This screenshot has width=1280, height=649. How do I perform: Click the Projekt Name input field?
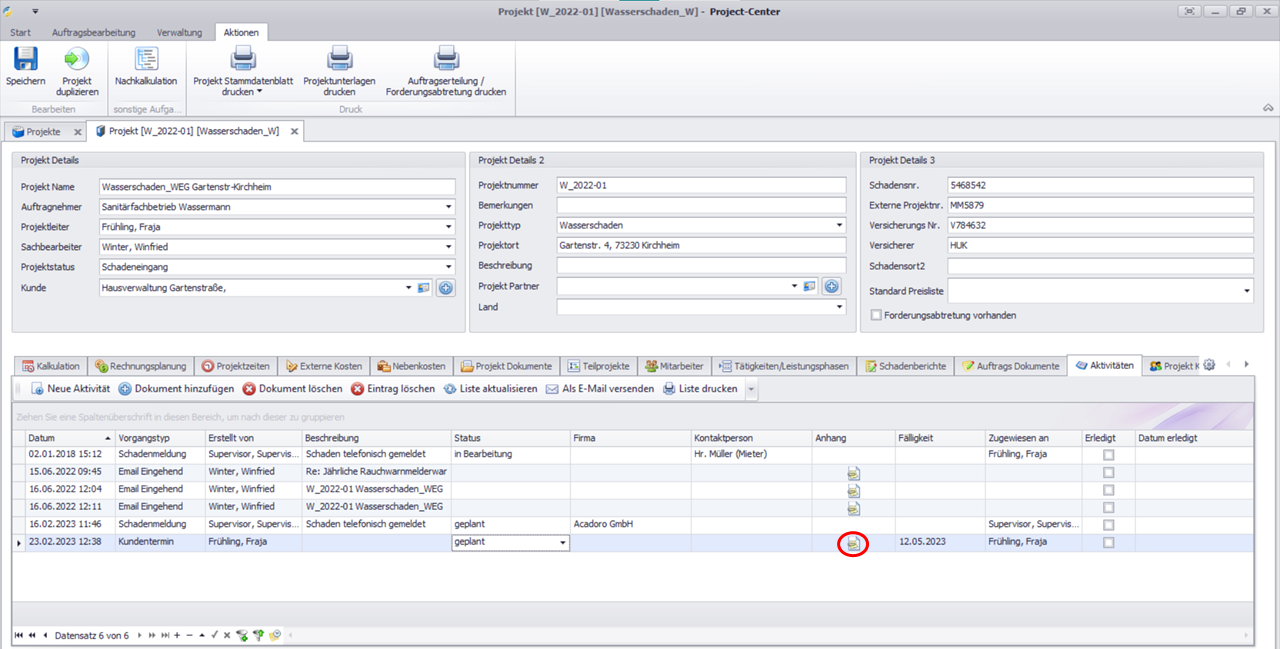[277, 186]
